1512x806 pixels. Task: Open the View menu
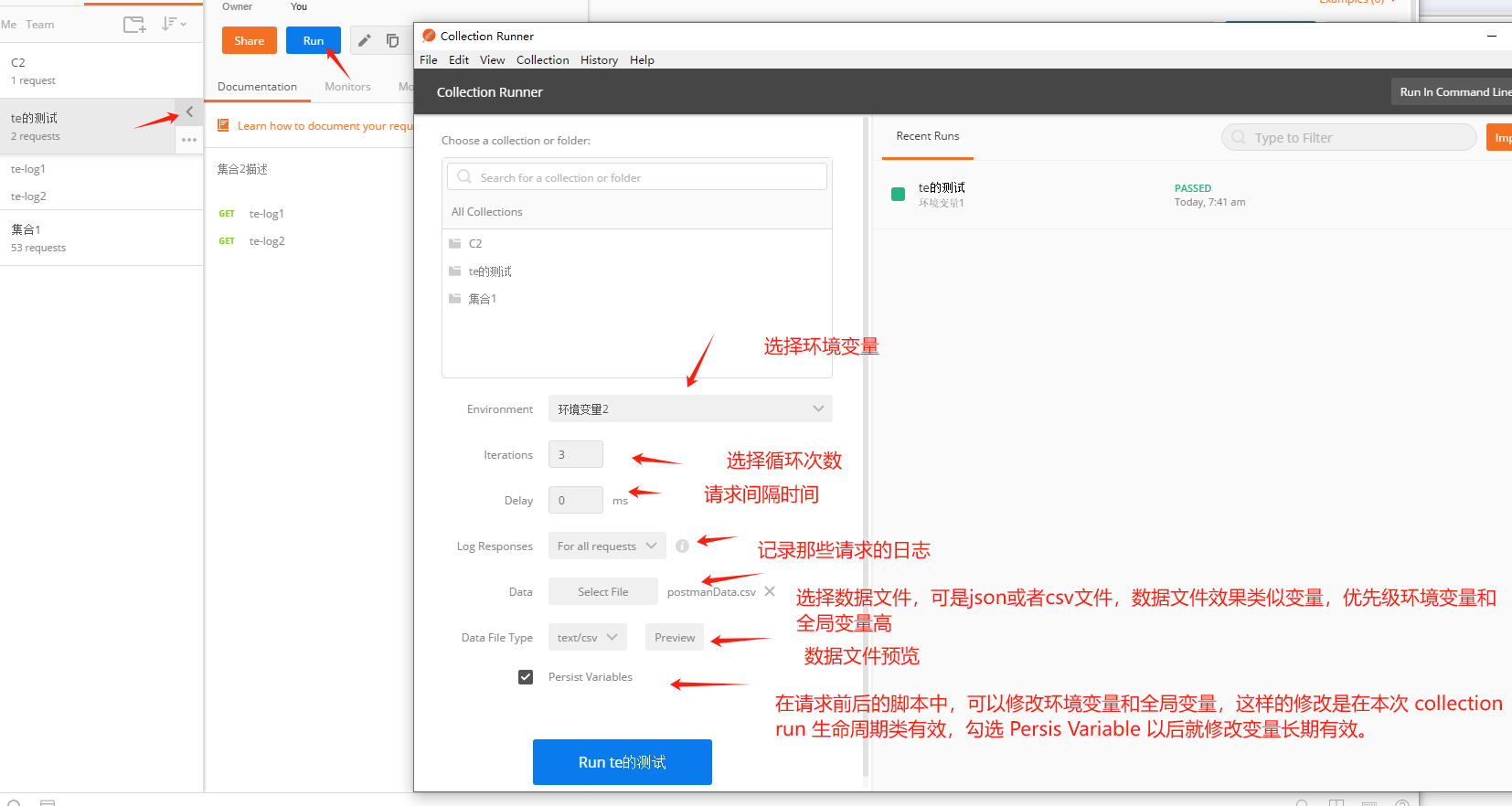point(493,59)
